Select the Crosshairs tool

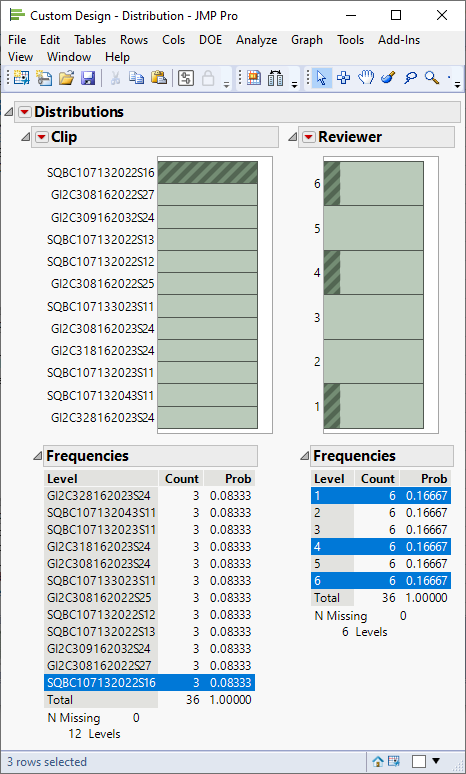pyautogui.click(x=344, y=78)
